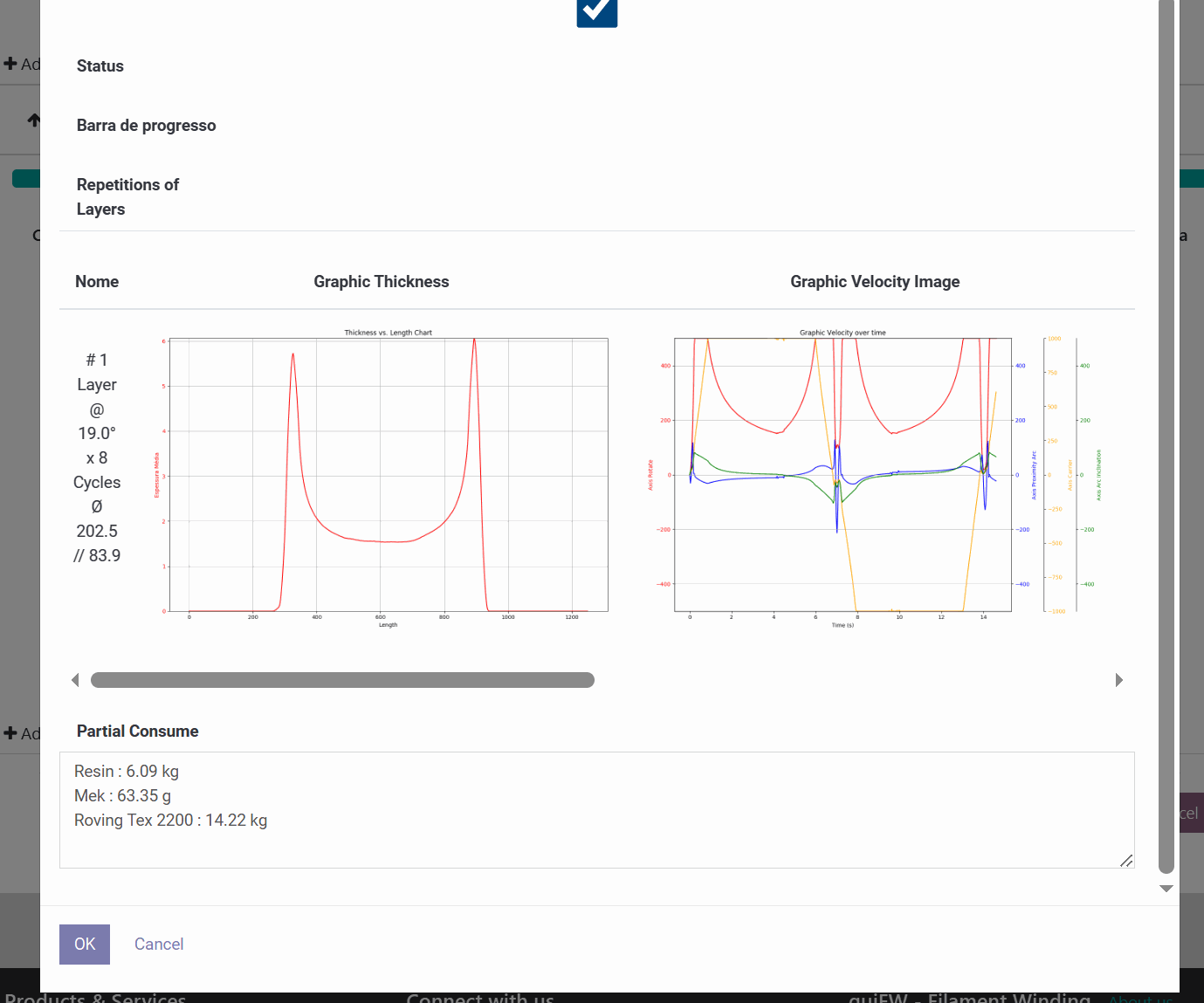Click the horizontal scrollbar right arrow
1204x1003 pixels.
pyautogui.click(x=1119, y=680)
